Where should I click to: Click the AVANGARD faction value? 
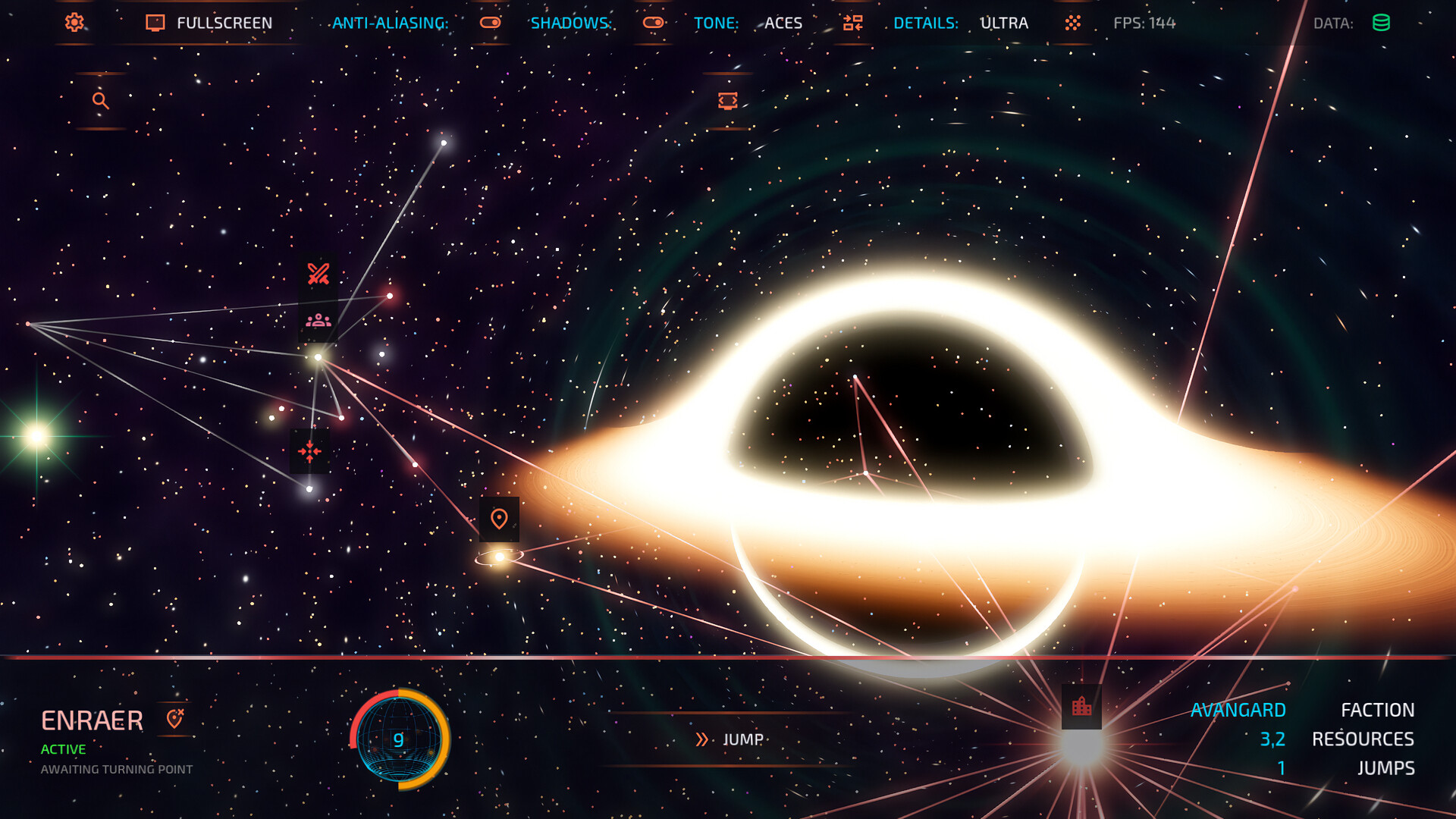coord(1238,711)
